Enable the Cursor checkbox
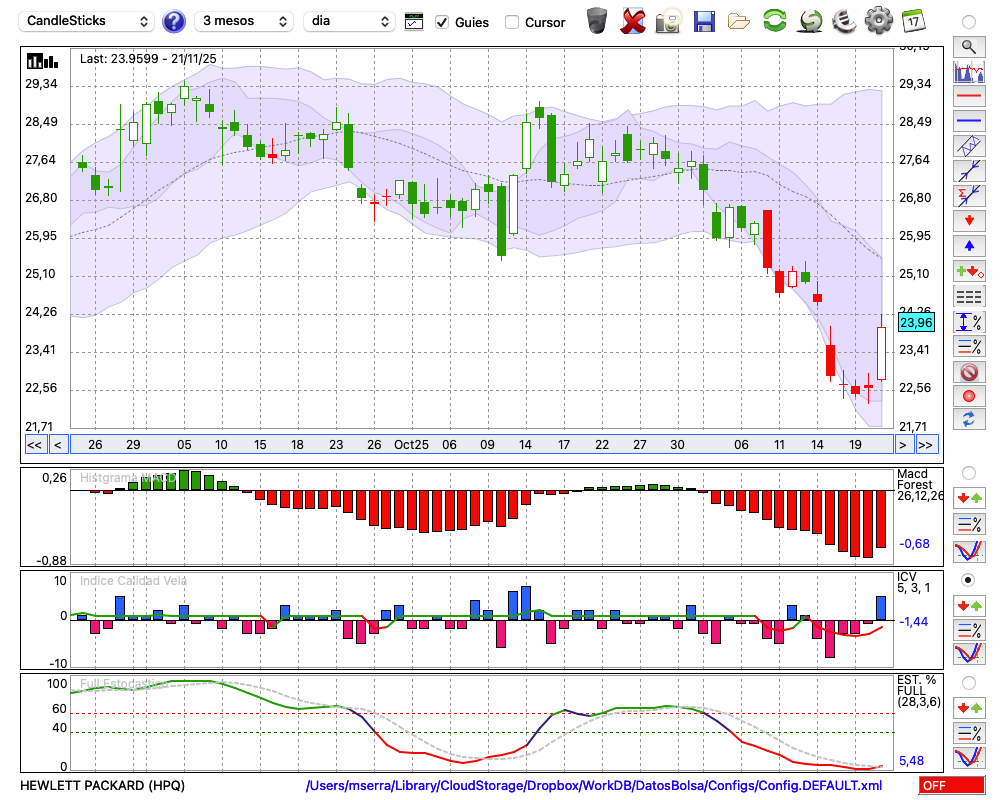Screen dimensions: 1000x800 (x=512, y=22)
